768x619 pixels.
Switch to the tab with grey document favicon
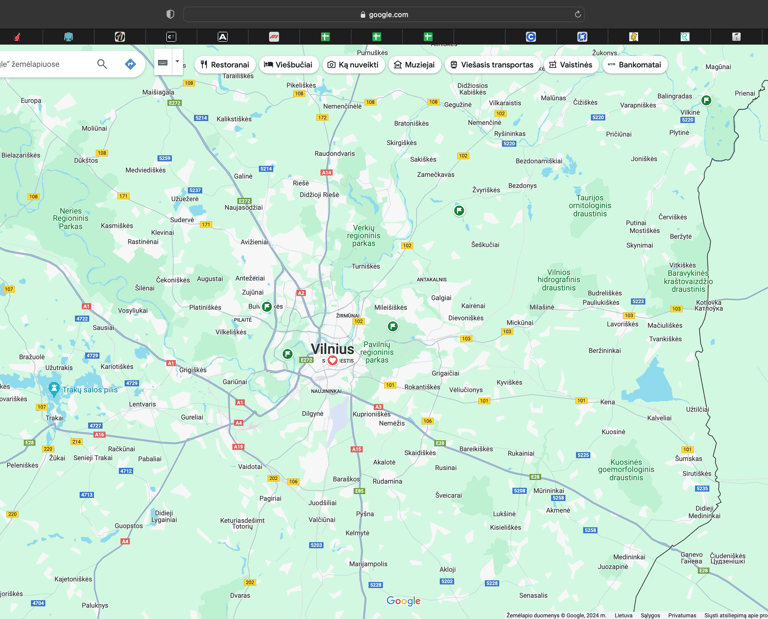[736, 37]
